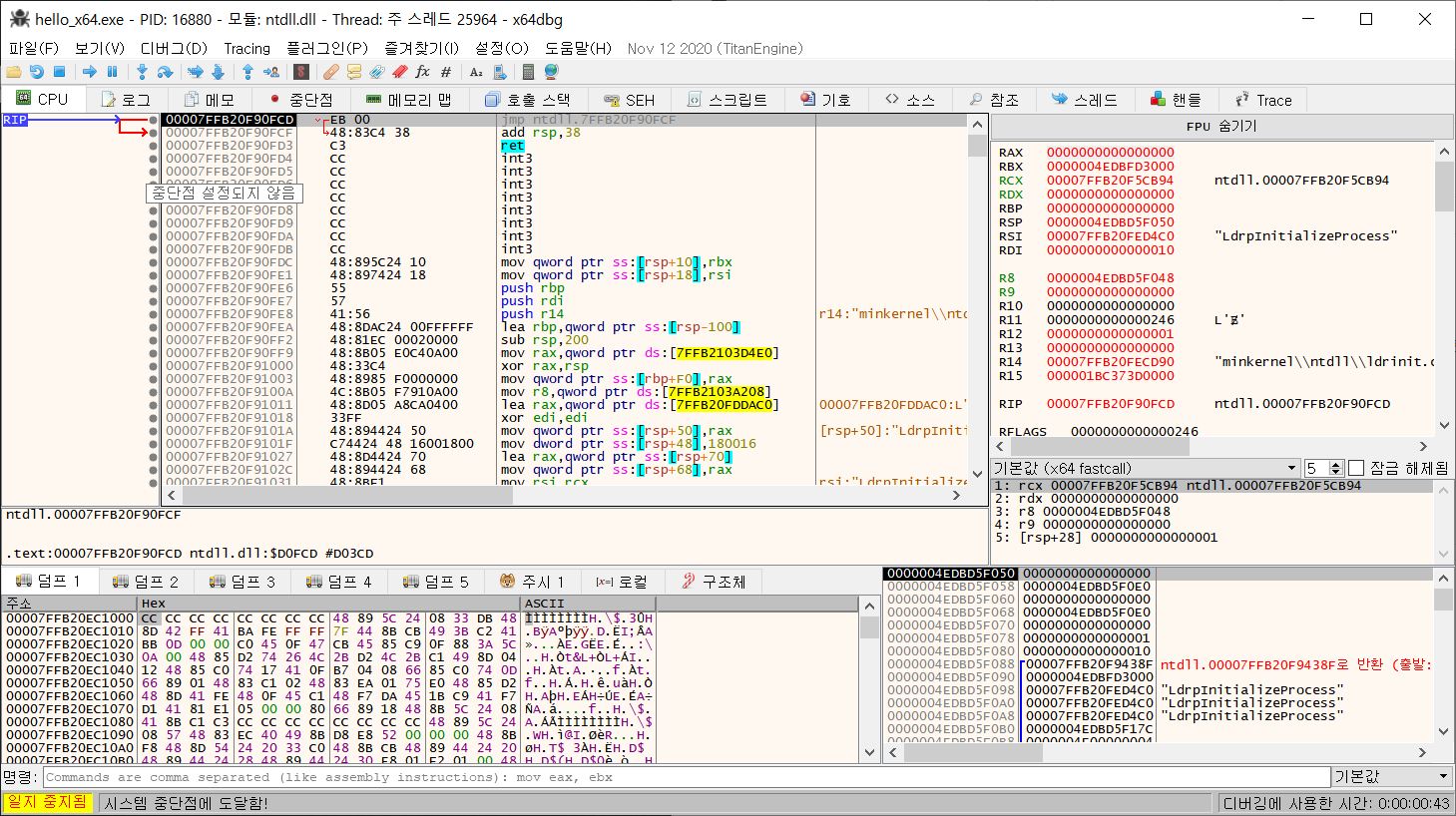The image size is (1456, 816).
Task: Restart the debugged program
Action: click(x=37, y=72)
